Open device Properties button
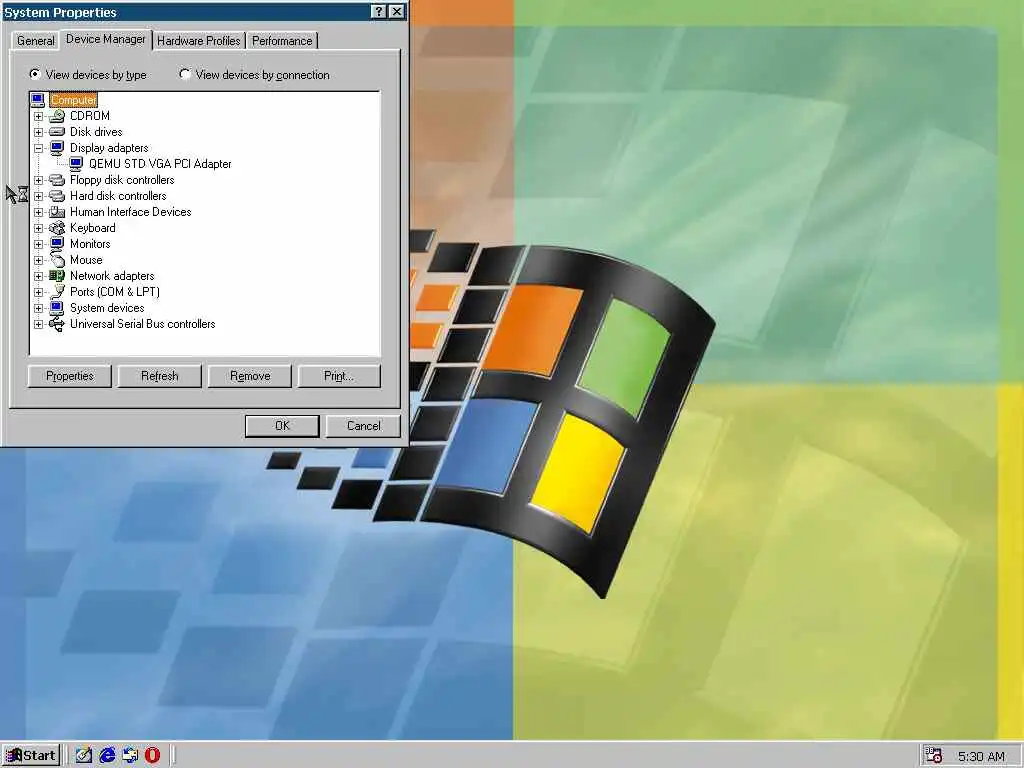The height and width of the screenshot is (768, 1024). [70, 376]
